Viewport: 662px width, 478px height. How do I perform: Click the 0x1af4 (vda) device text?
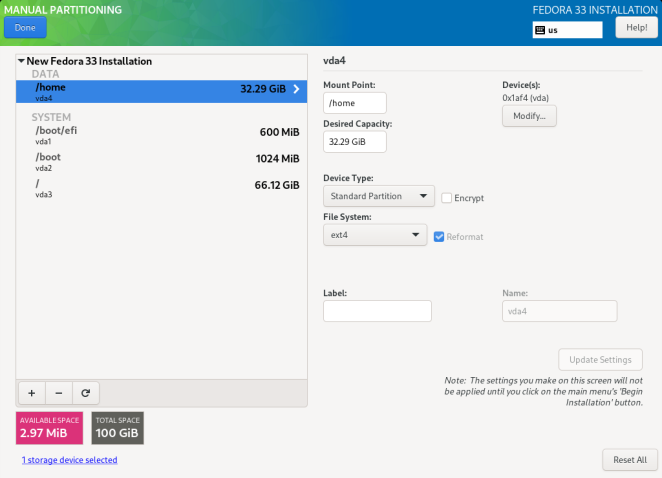(525, 98)
